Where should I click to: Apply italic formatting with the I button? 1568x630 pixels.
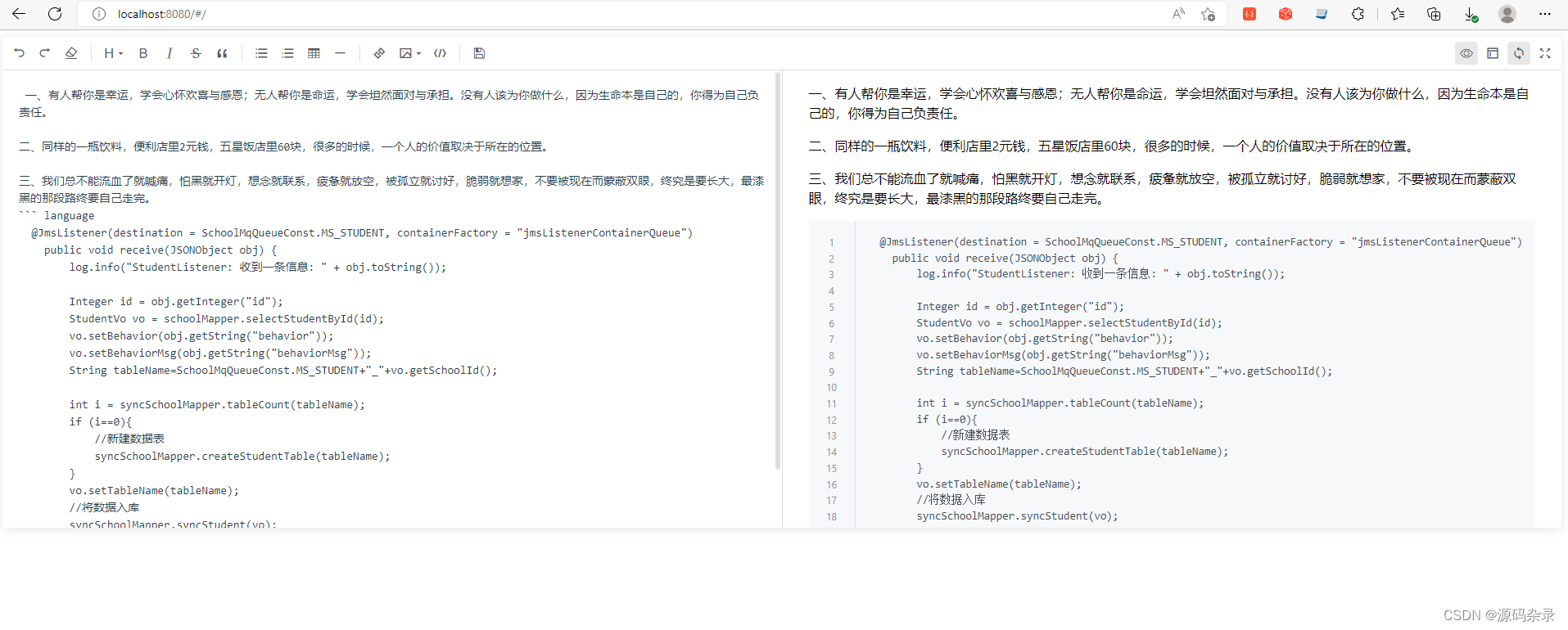[x=169, y=53]
